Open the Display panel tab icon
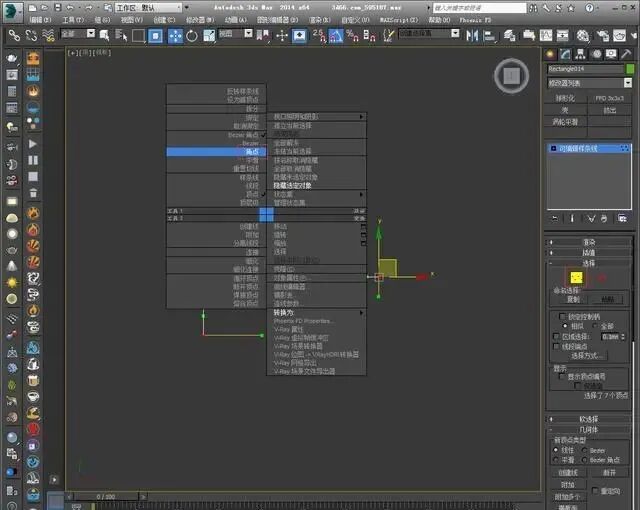Screen dimensions: 640x510 pyautogui.click(x=611, y=54)
